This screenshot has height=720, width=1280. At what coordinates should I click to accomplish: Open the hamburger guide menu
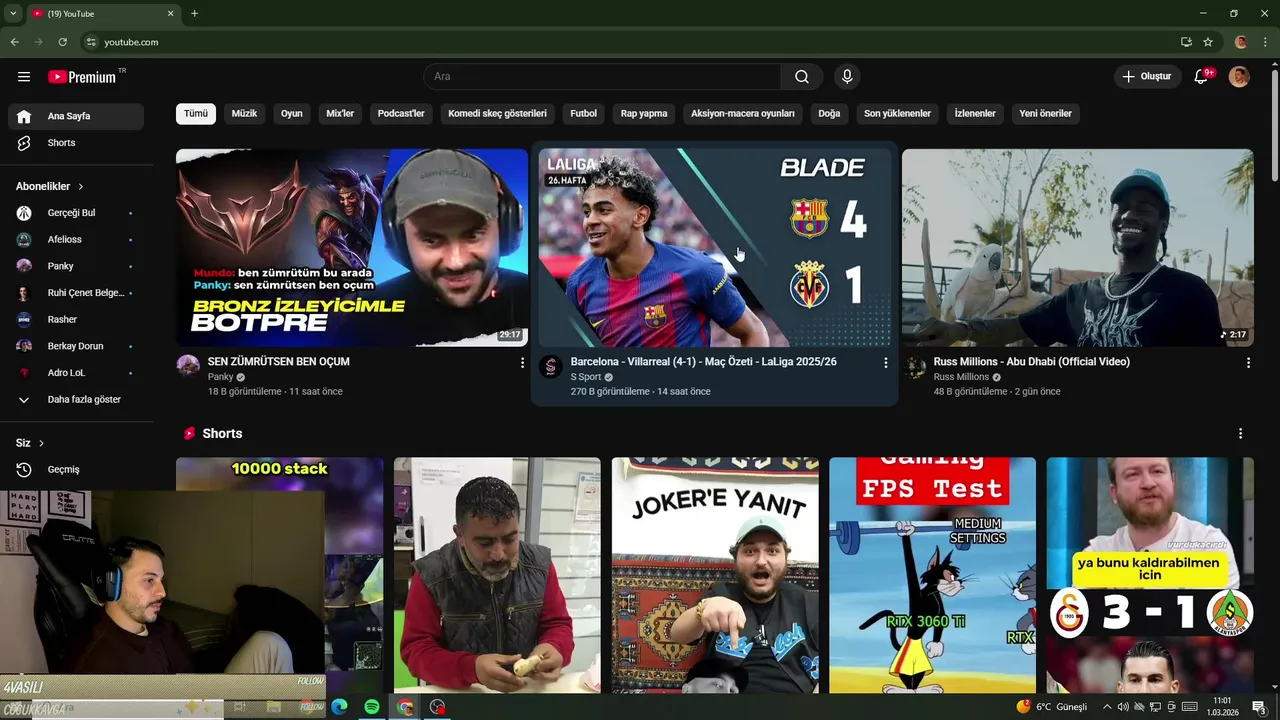(x=24, y=77)
